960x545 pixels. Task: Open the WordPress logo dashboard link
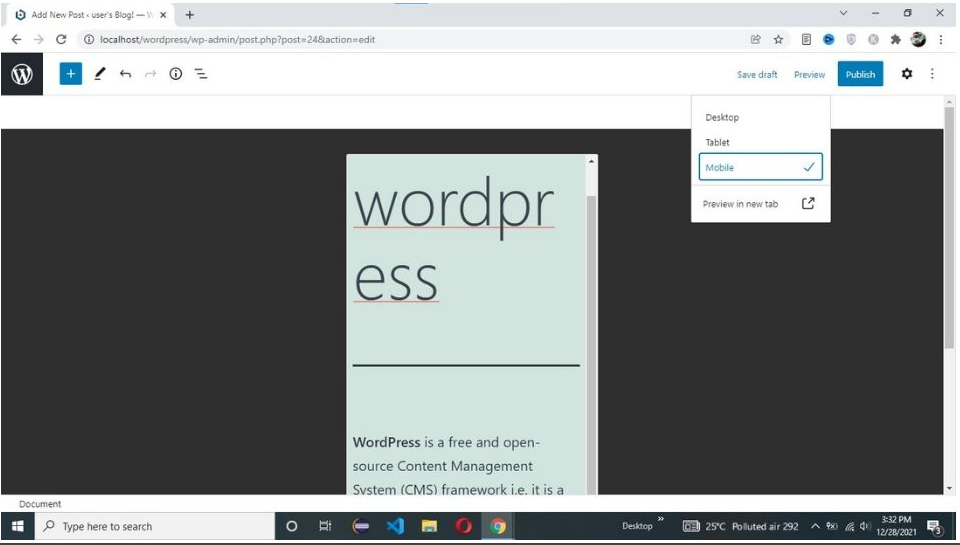tap(22, 74)
